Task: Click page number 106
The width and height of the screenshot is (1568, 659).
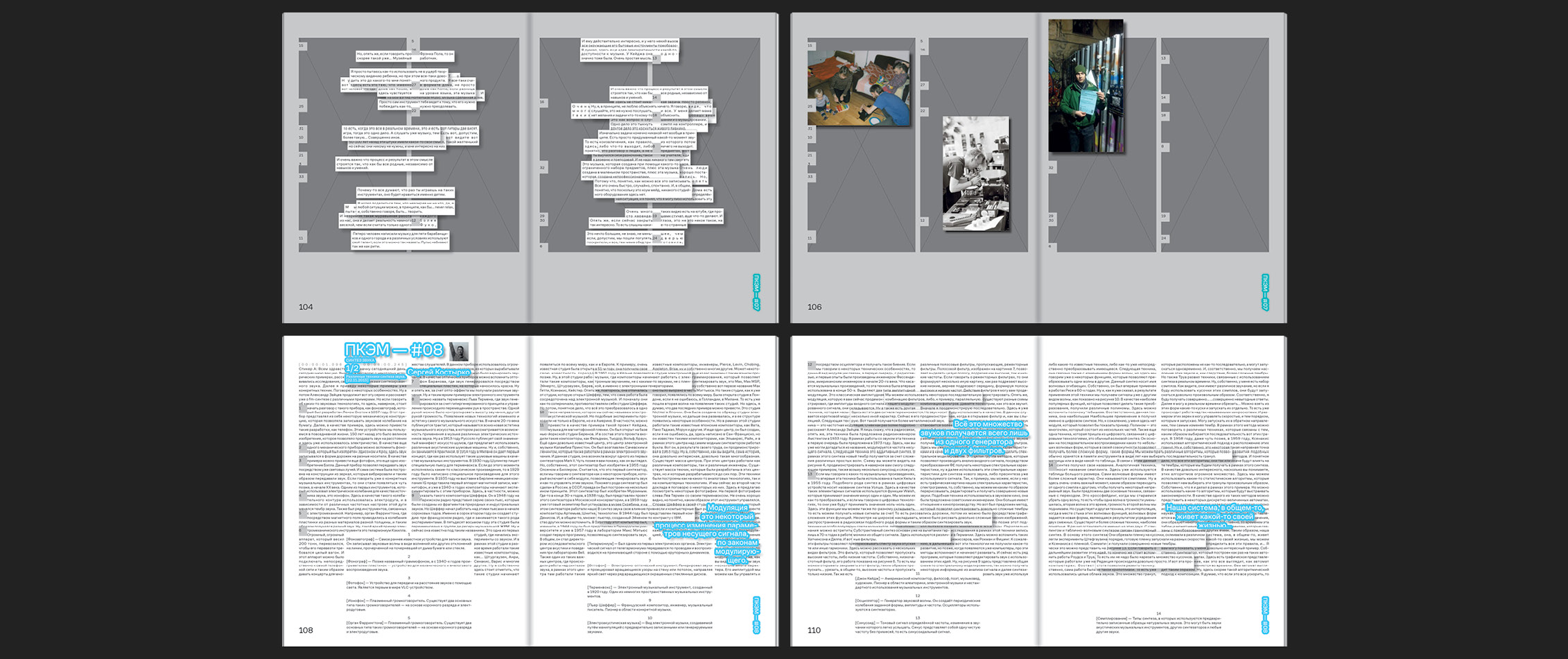Action: 815,307
